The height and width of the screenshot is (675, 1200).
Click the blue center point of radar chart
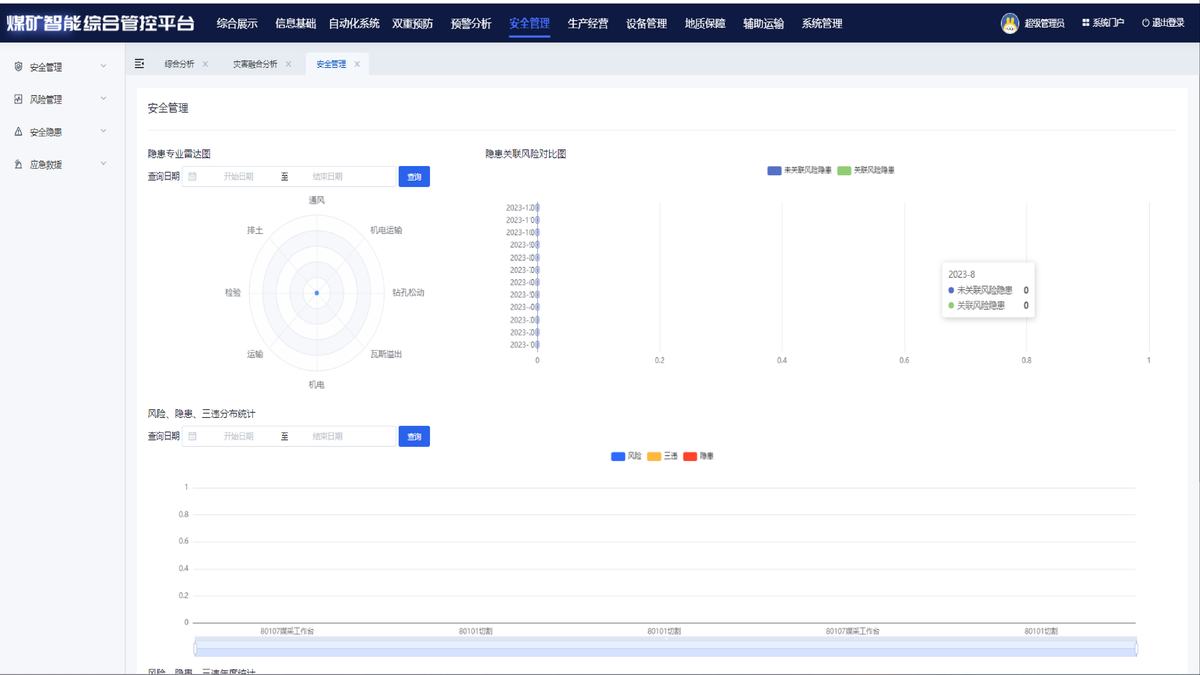(316, 292)
